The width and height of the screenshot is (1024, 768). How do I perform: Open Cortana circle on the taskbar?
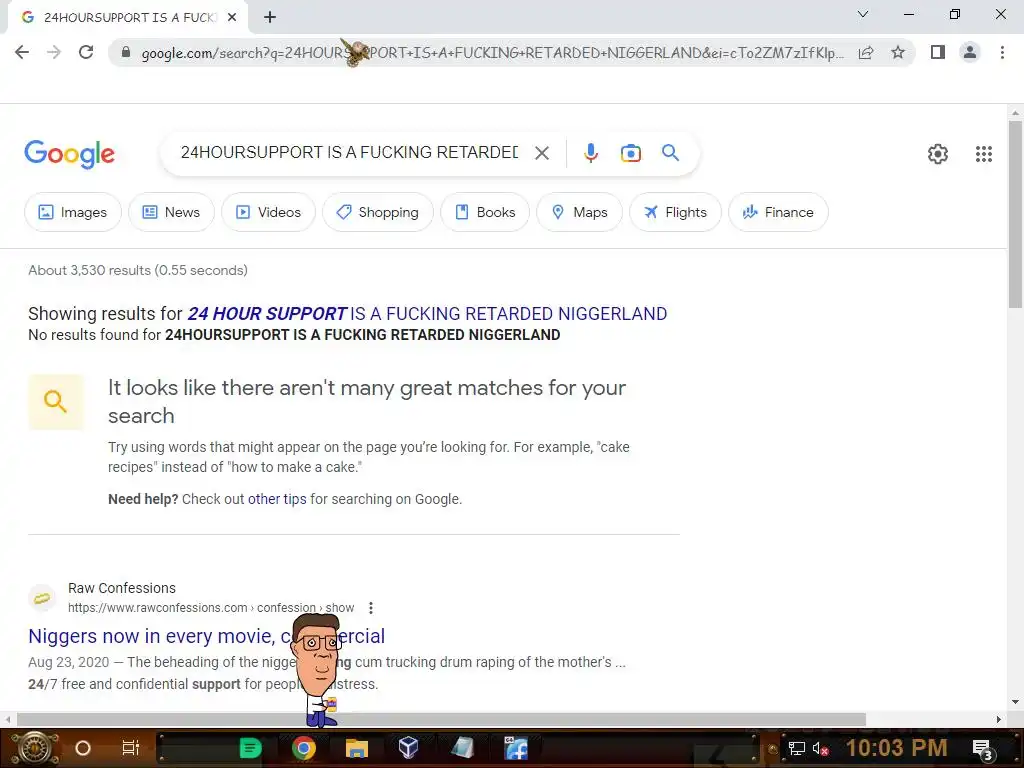point(82,748)
